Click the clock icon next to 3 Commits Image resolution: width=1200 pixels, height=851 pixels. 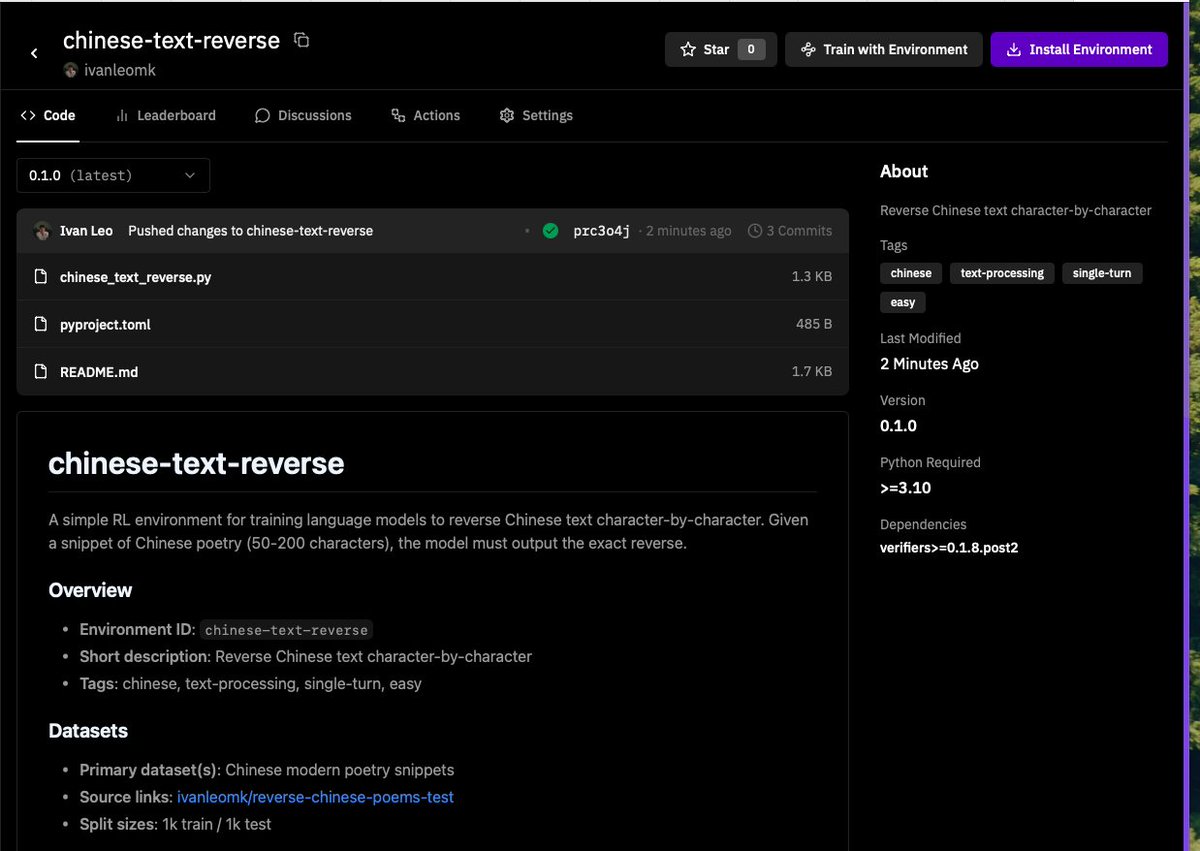point(754,231)
